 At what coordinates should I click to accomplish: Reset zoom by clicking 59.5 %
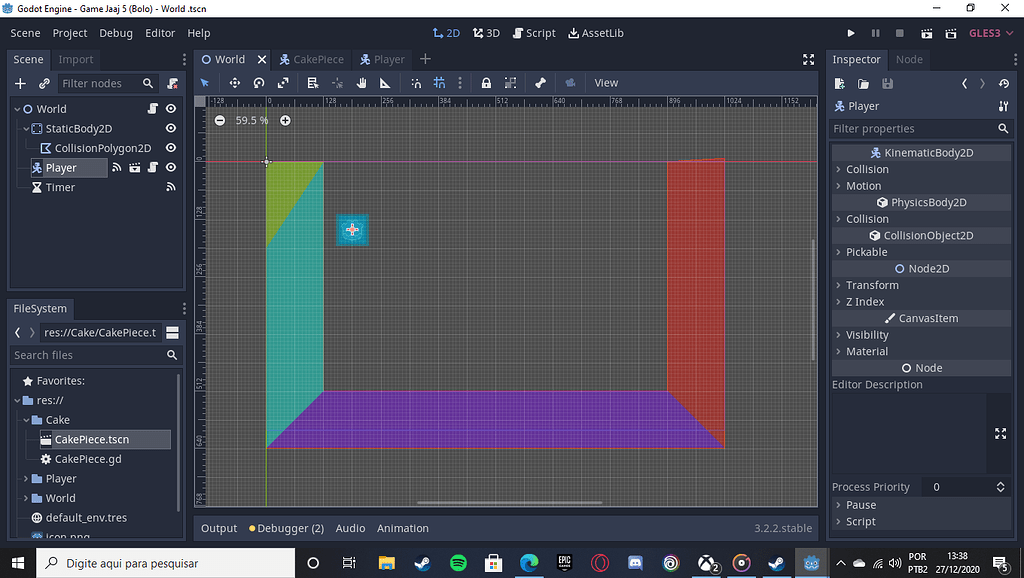click(x=252, y=120)
